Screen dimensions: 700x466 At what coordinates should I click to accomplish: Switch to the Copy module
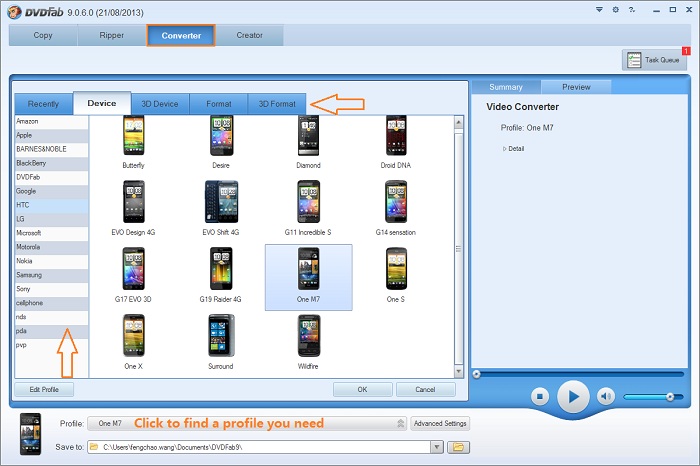tap(43, 35)
